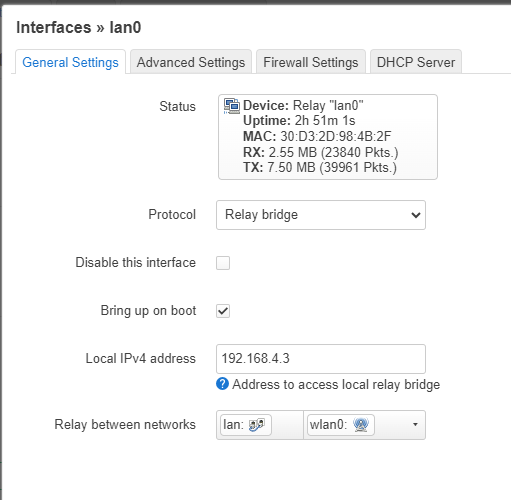Click the Interfaces » lan0 heading
Image resolution: width=511 pixels, height=500 pixels.
click(79, 27)
